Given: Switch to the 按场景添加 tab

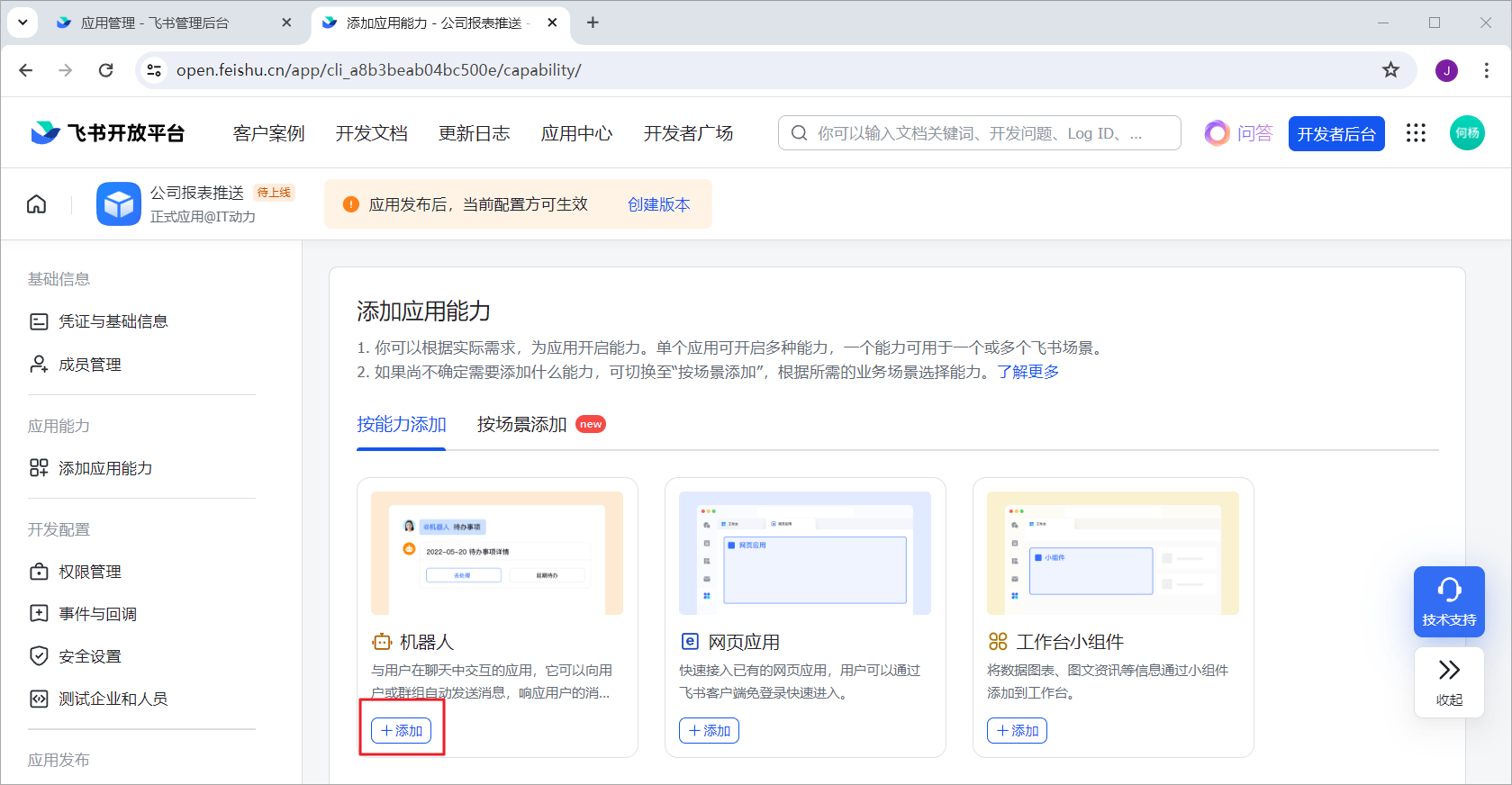Looking at the screenshot, I should [522, 424].
